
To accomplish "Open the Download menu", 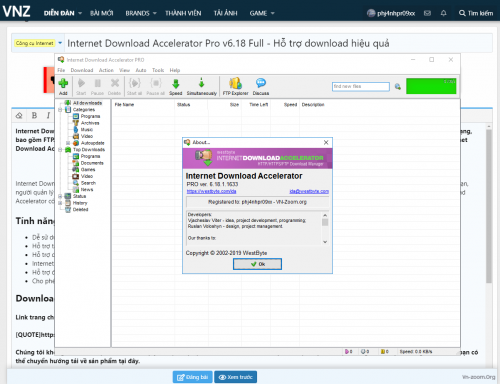I will click(x=82, y=70).
